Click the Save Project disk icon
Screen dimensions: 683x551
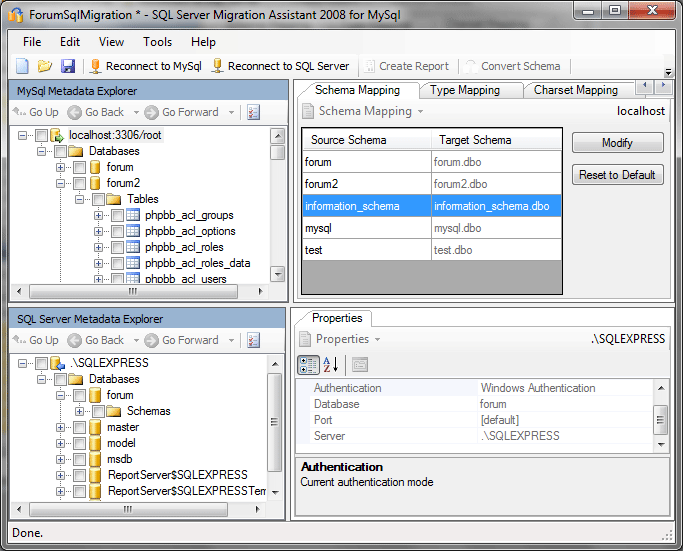coord(67,66)
